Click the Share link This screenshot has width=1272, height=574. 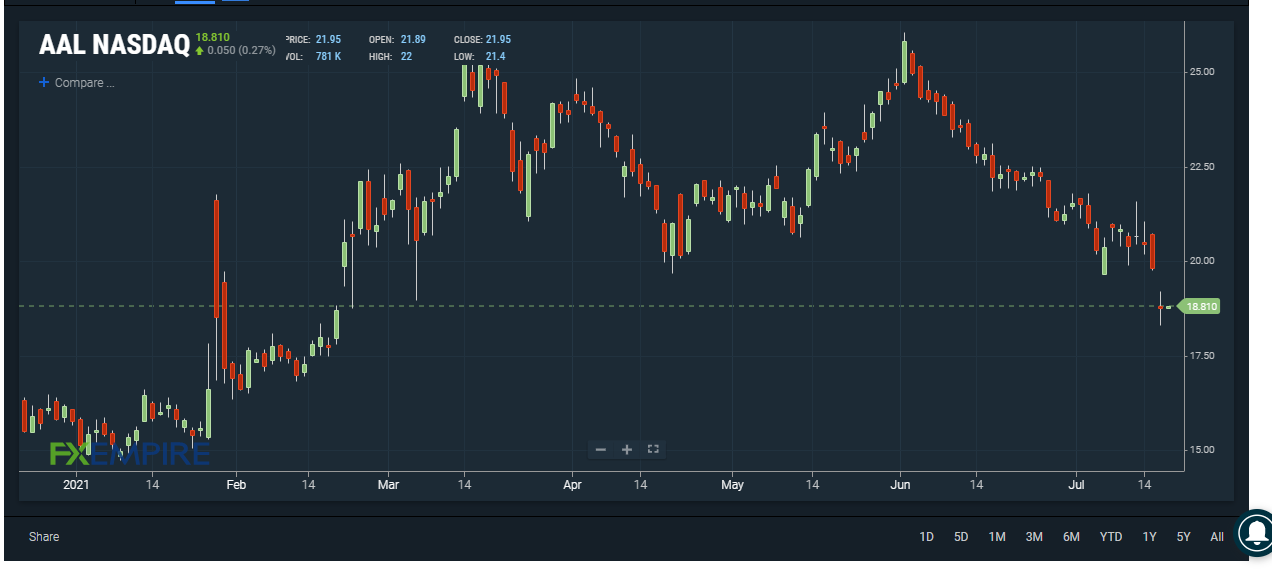44,537
